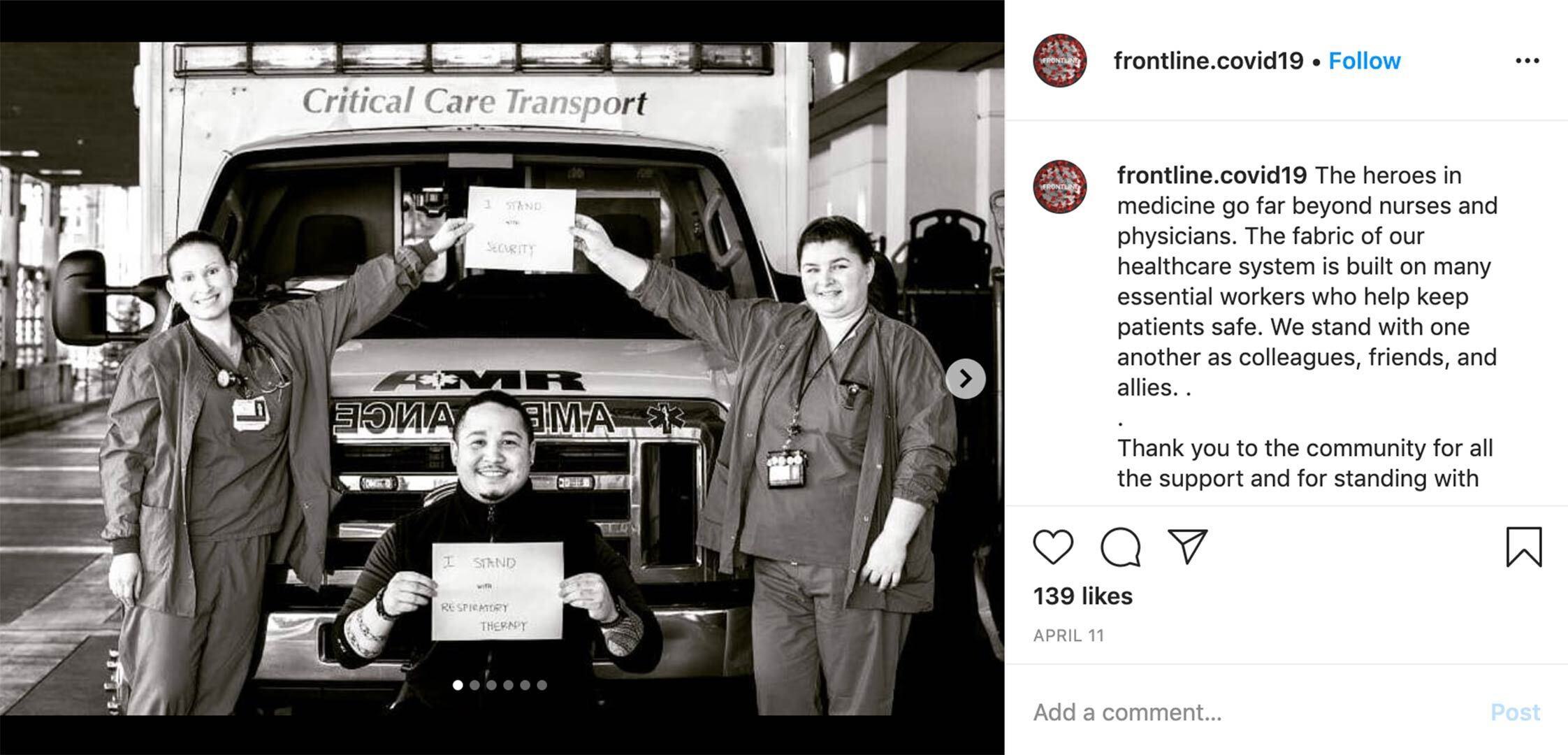
Task: Jump to the second carousel dot
Action: [x=474, y=685]
